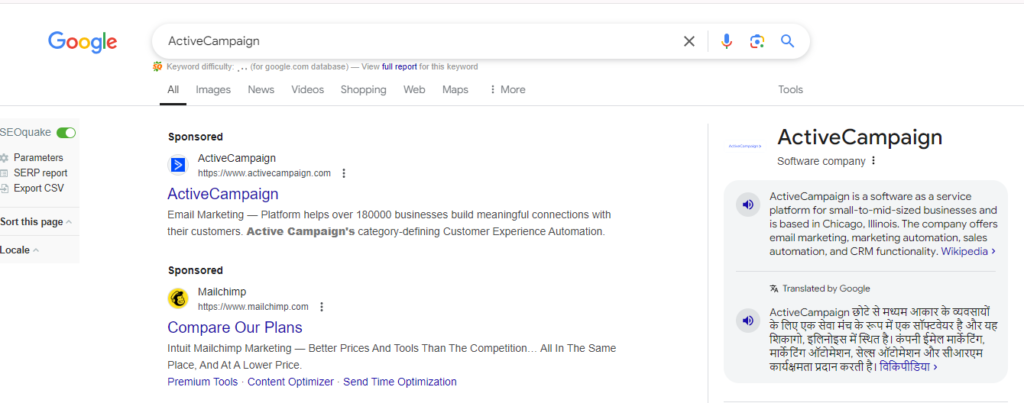The image size is (1024, 403).
Task: Open options menu for ActiveCampaign ad
Action: pyautogui.click(x=344, y=174)
